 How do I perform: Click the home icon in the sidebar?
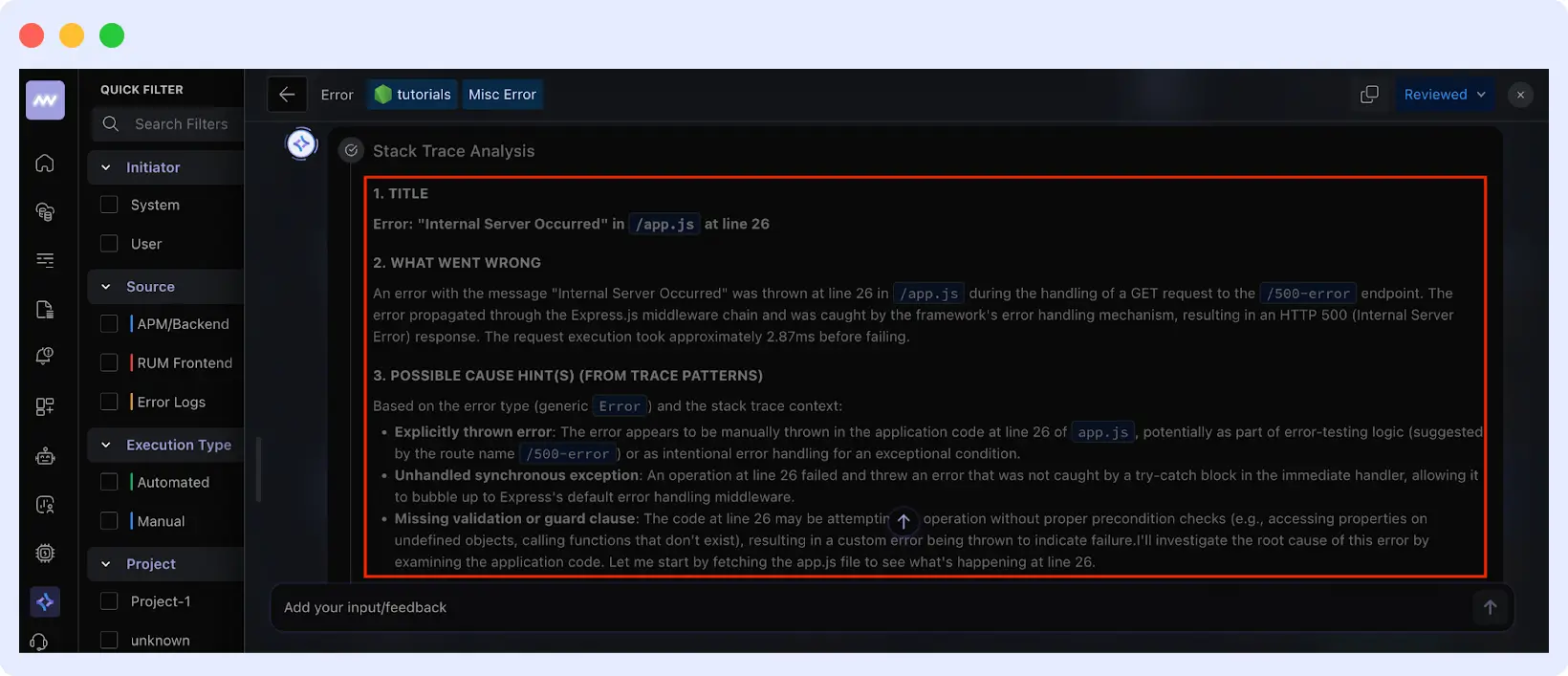coord(45,164)
